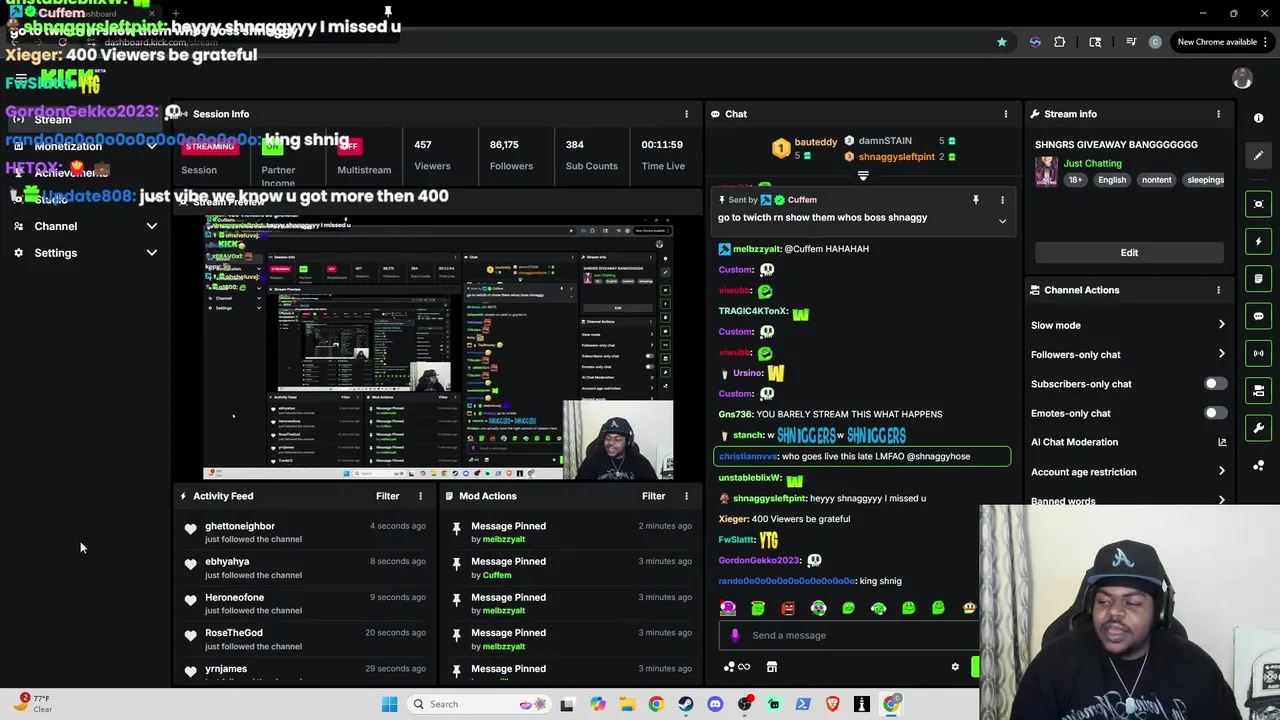Open weather widget showing 77°F Clear
Viewport: 1280px width, 720px height.
33,704
